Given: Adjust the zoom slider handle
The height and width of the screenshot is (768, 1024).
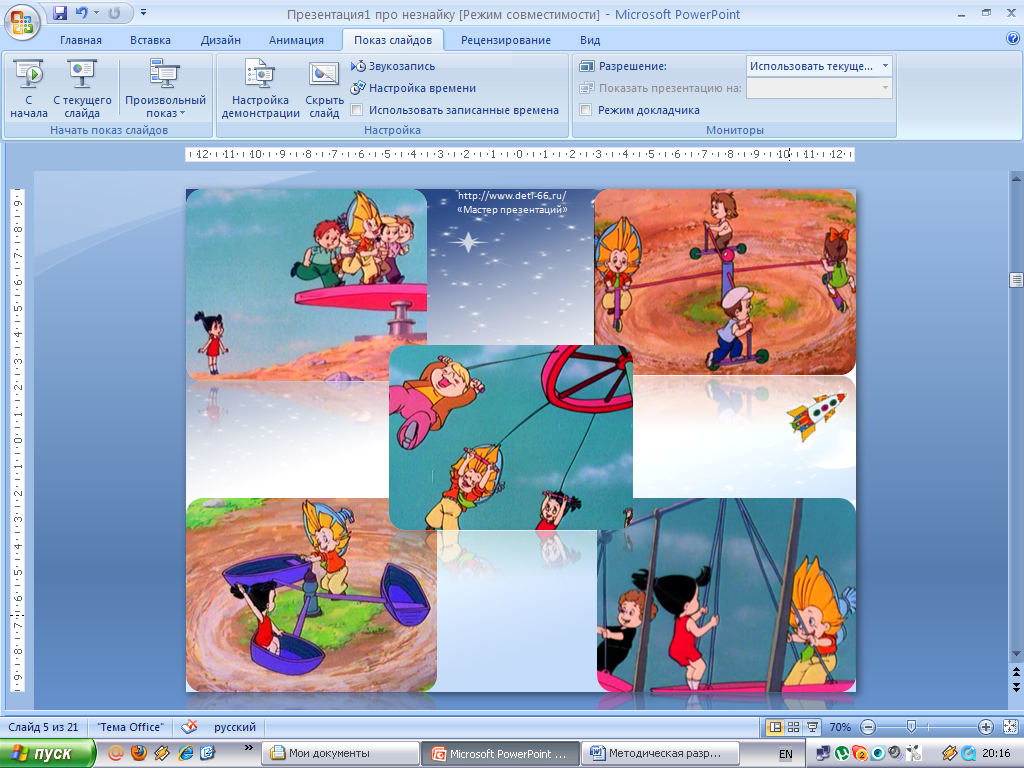Looking at the screenshot, I should [911, 726].
